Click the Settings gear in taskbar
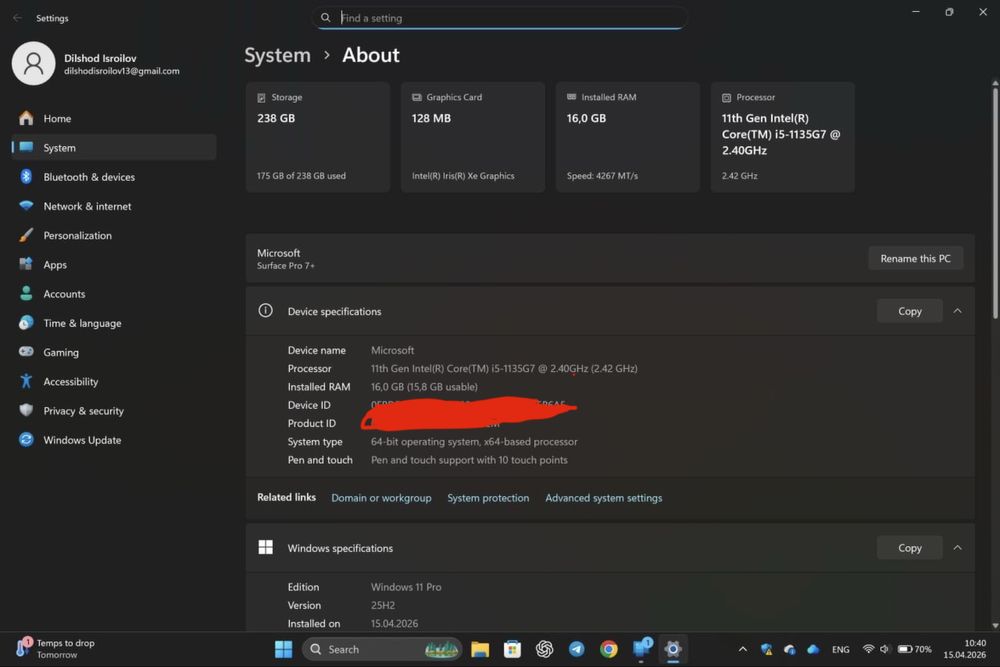Viewport: 1000px width, 667px height. [x=672, y=649]
